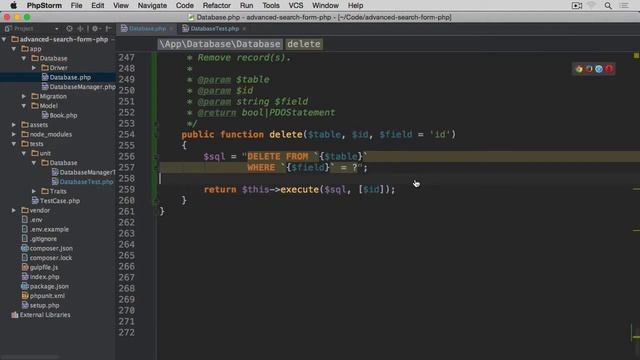Click the delete method breadcrumb
The width and height of the screenshot is (640, 360).
point(304,44)
